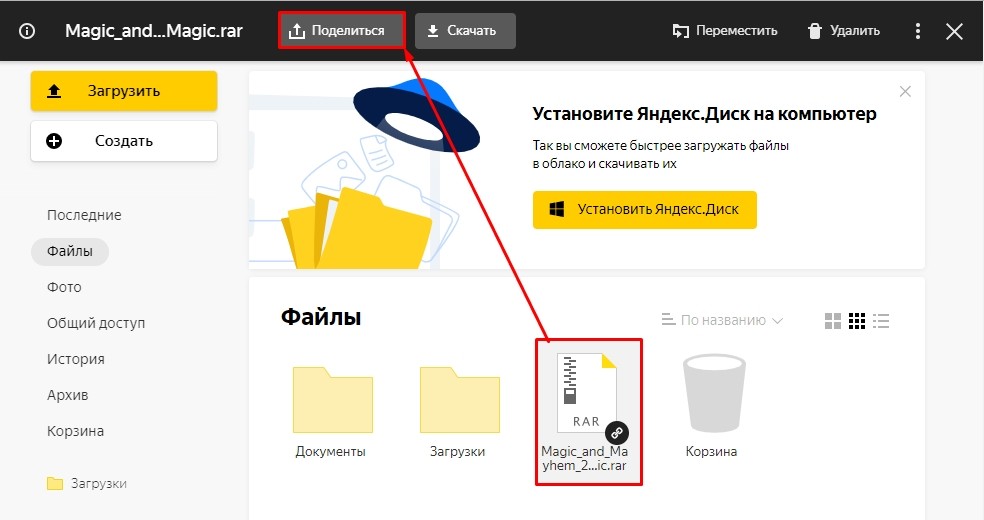The height and width of the screenshot is (520, 984).
Task: Open Фото section in sidebar
Action: pos(64,287)
